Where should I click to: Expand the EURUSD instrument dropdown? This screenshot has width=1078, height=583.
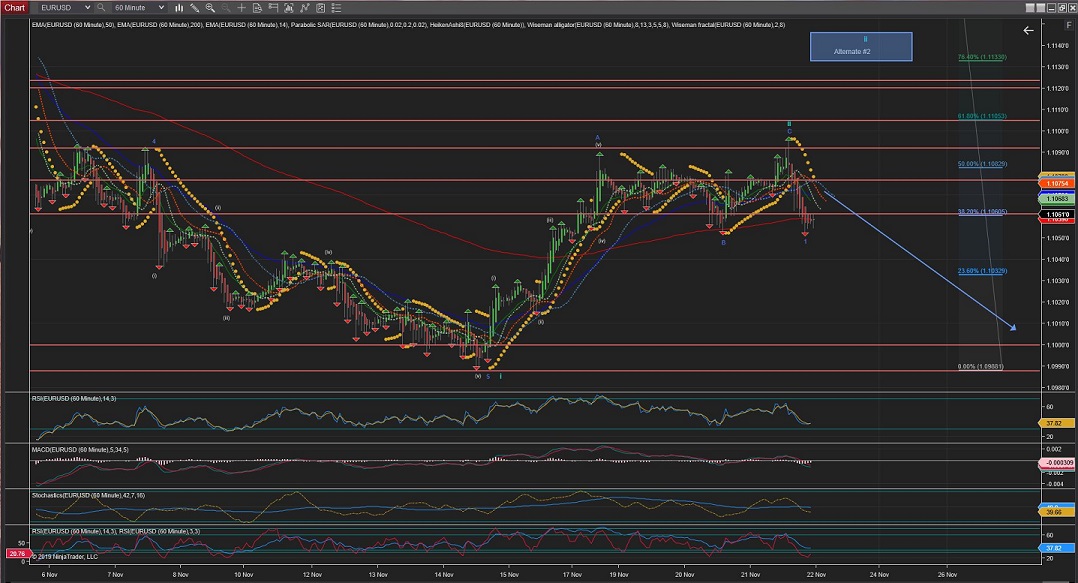tap(87, 7)
